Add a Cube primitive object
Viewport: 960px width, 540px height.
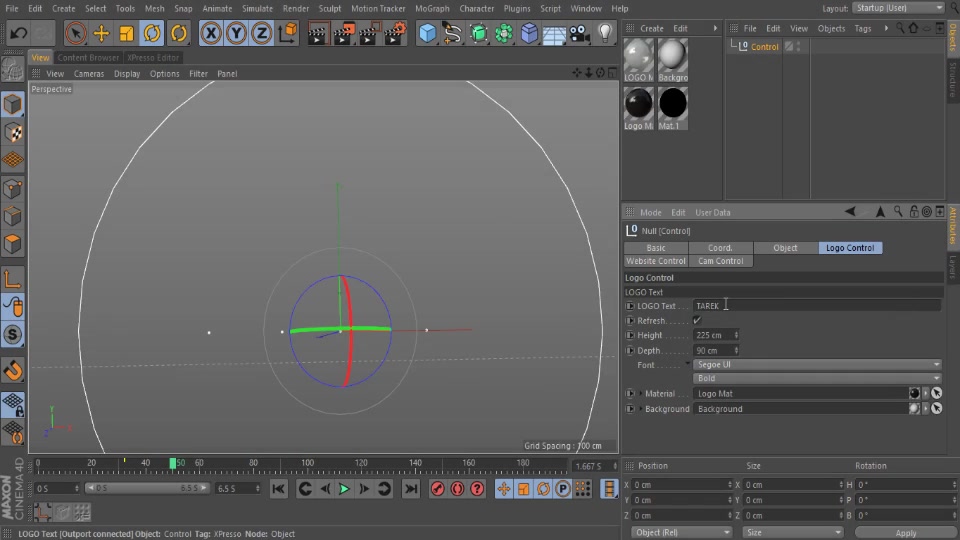(x=427, y=33)
